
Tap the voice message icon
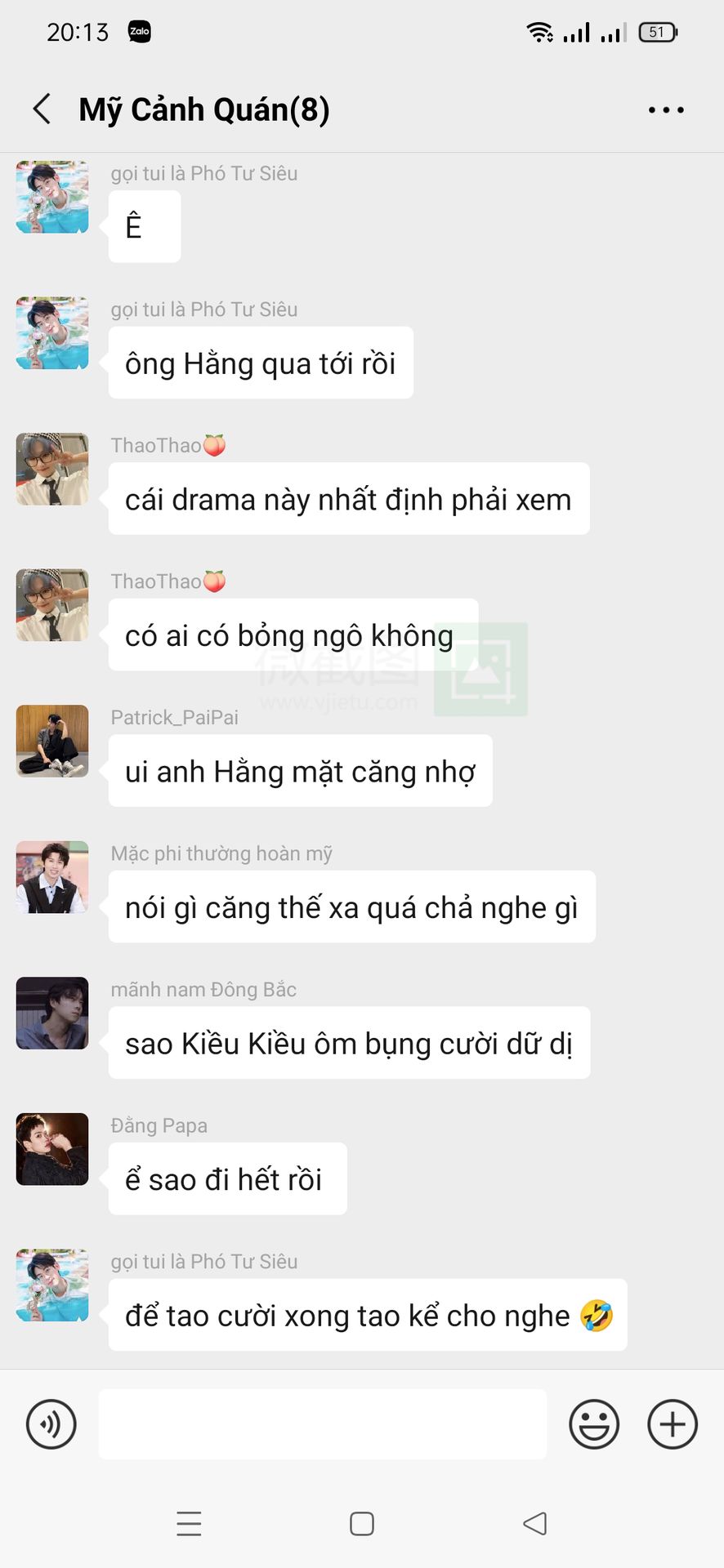51,1424
